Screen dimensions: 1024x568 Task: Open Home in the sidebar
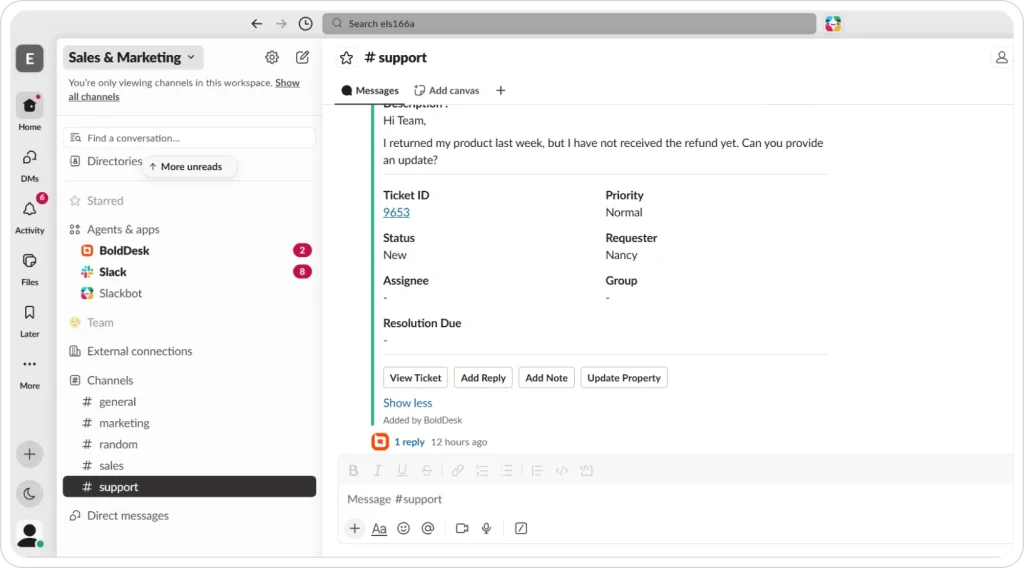29,112
